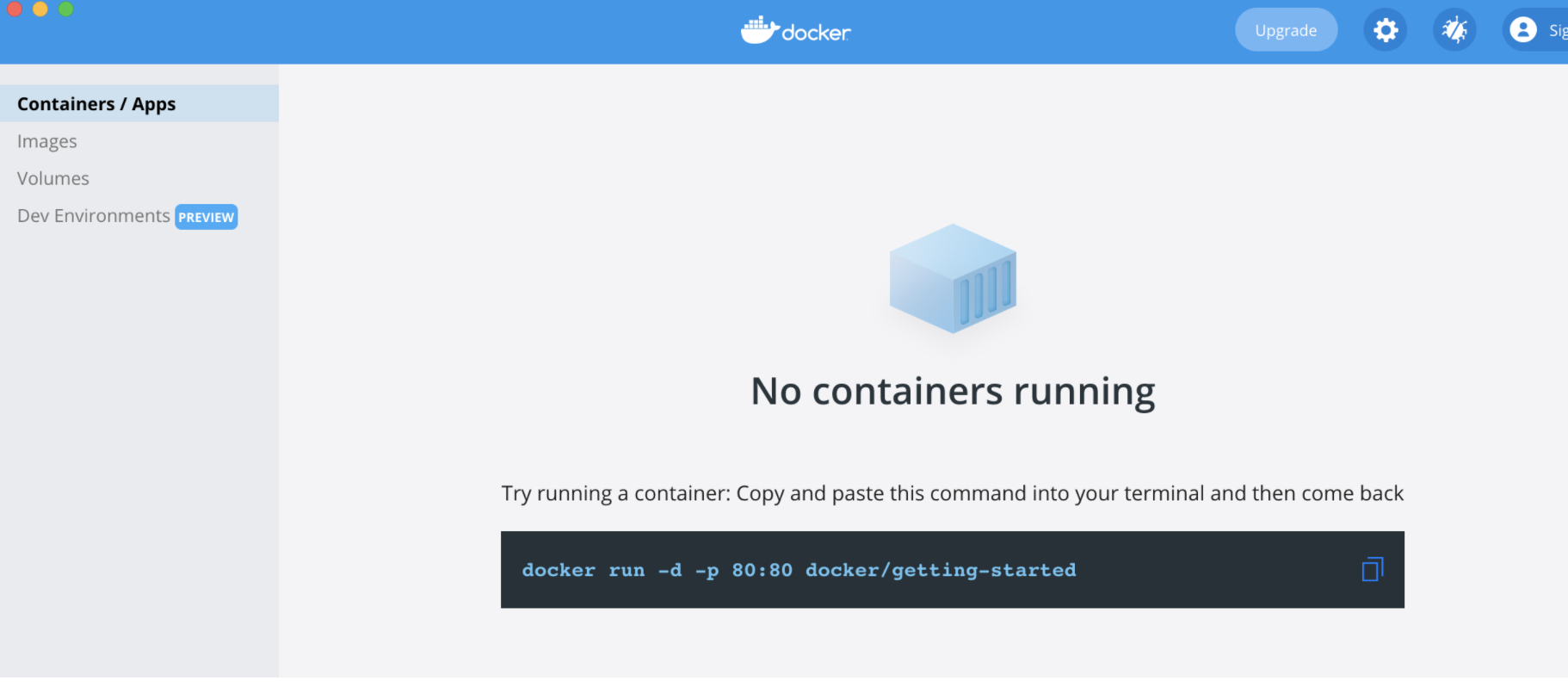Click the user account avatar icon
This screenshot has width=1568, height=687.
point(1523,30)
